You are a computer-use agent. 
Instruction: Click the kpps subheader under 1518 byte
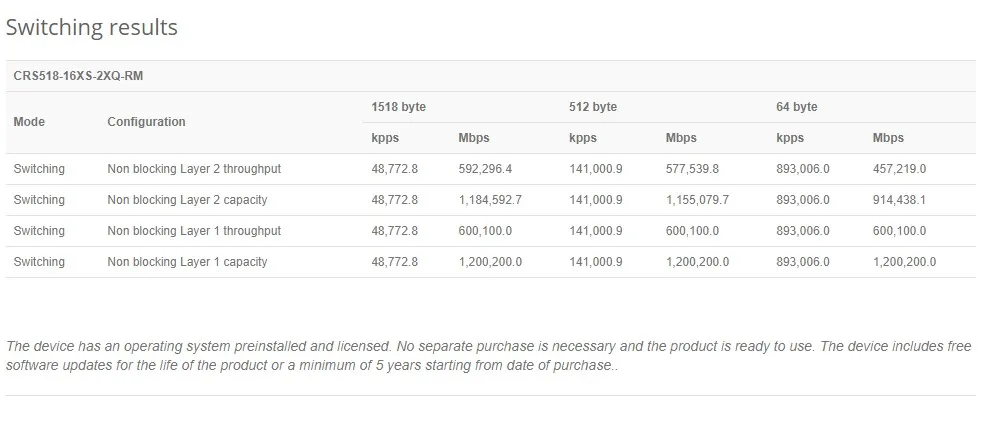pos(385,138)
